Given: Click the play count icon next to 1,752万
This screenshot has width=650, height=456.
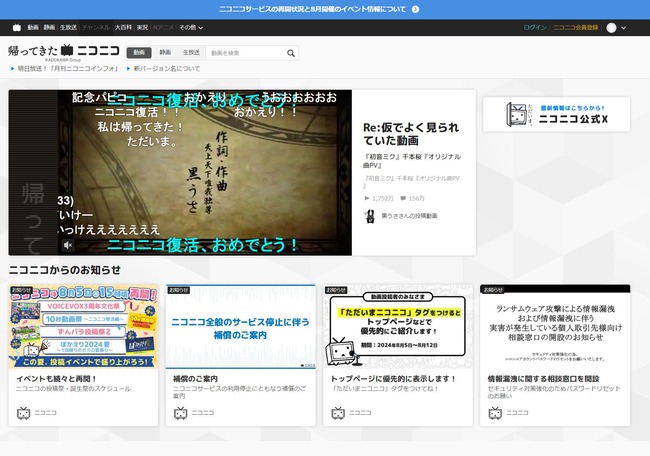Looking at the screenshot, I should pos(366,198).
